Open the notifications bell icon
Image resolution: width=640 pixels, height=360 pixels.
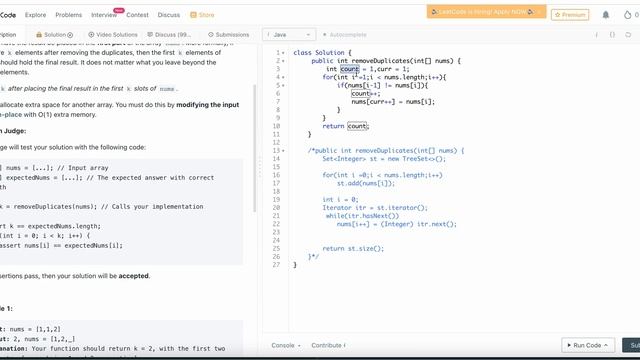606,15
